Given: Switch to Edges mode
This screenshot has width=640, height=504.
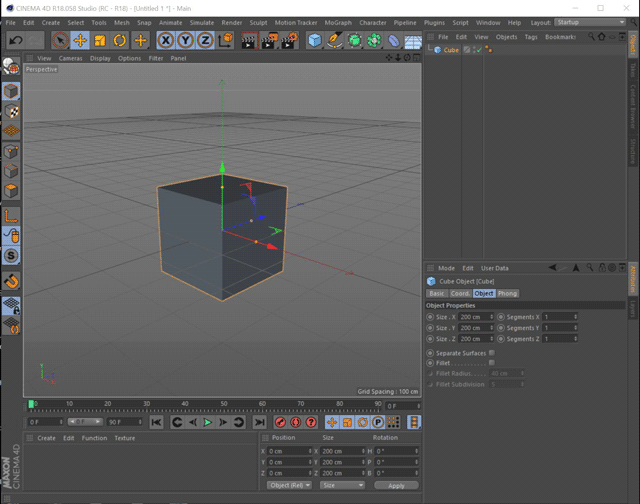Looking at the screenshot, I should coord(11,171).
